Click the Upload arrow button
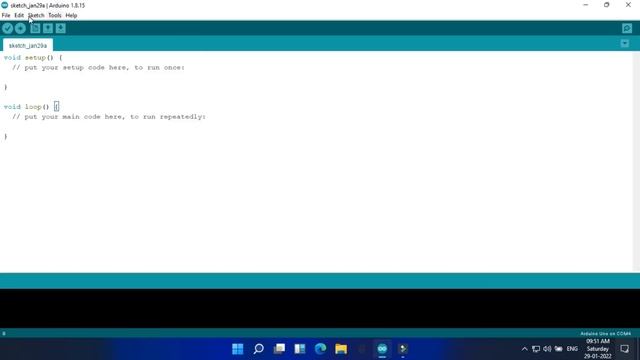640x360 pixels. pos(20,28)
